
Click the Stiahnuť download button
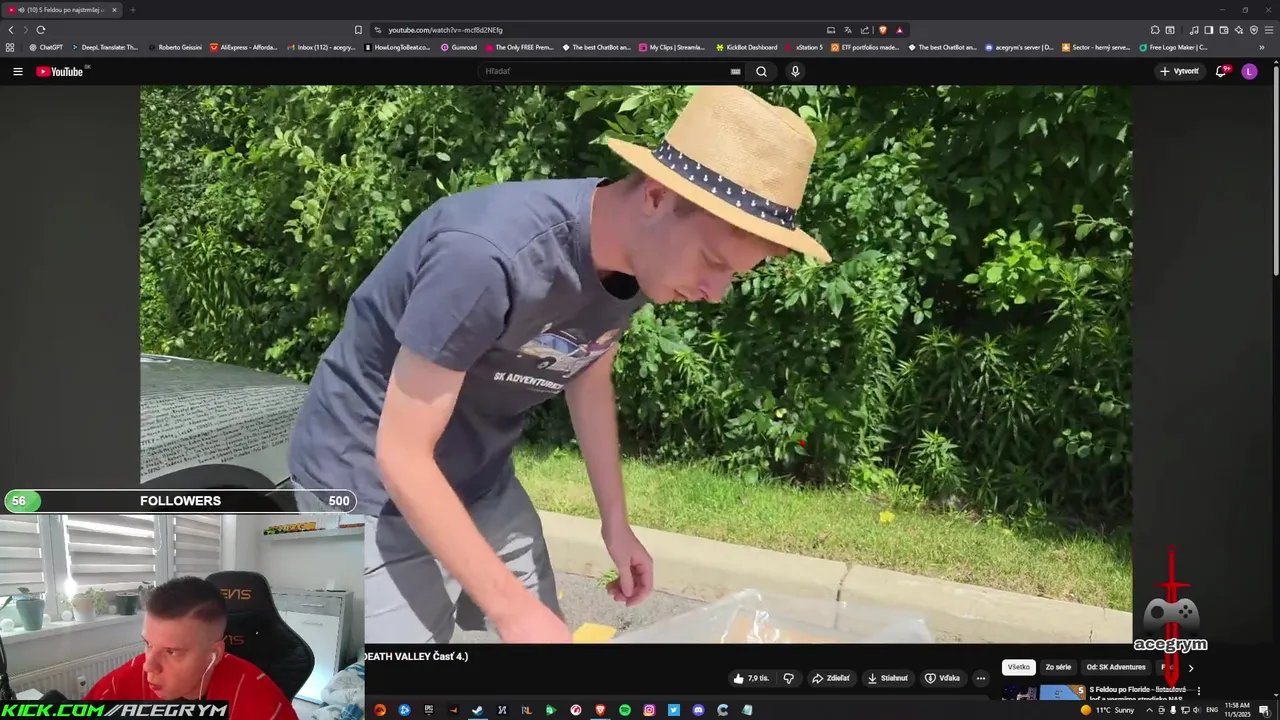point(888,678)
